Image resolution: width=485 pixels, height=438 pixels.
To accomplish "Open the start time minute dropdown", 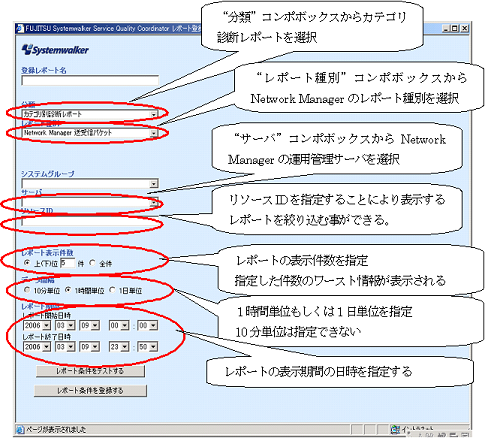I will (148, 325).
